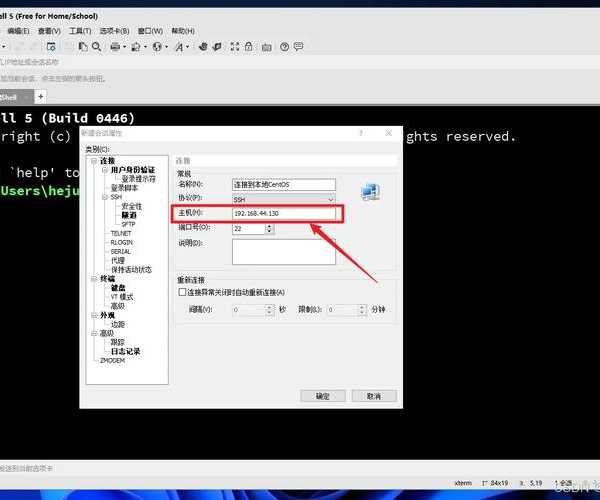Click the host field with 192.168.44.130
Viewport: 600px width, 500px height.
pos(284,214)
